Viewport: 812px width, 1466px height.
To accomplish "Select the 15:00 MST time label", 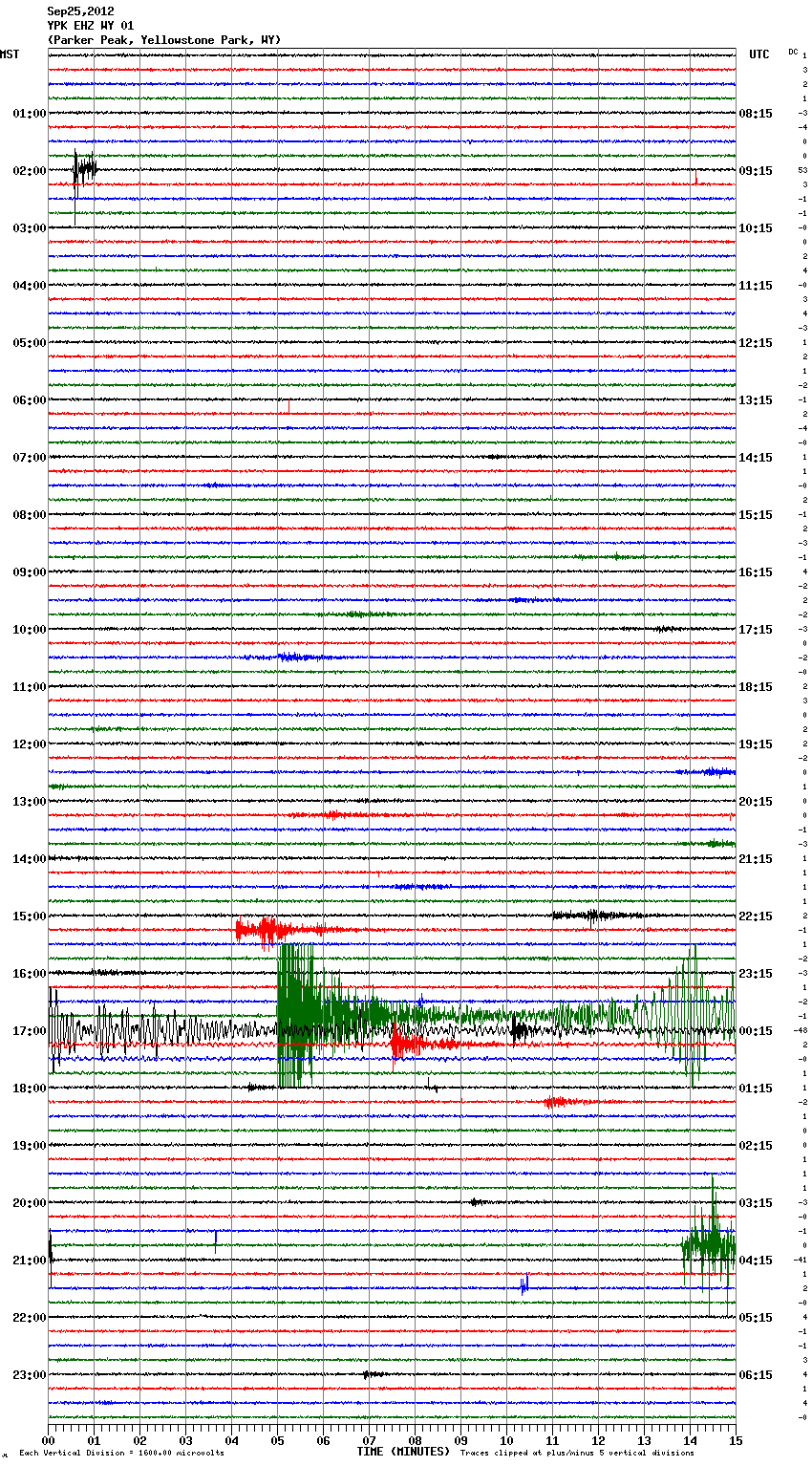I will click(30, 916).
